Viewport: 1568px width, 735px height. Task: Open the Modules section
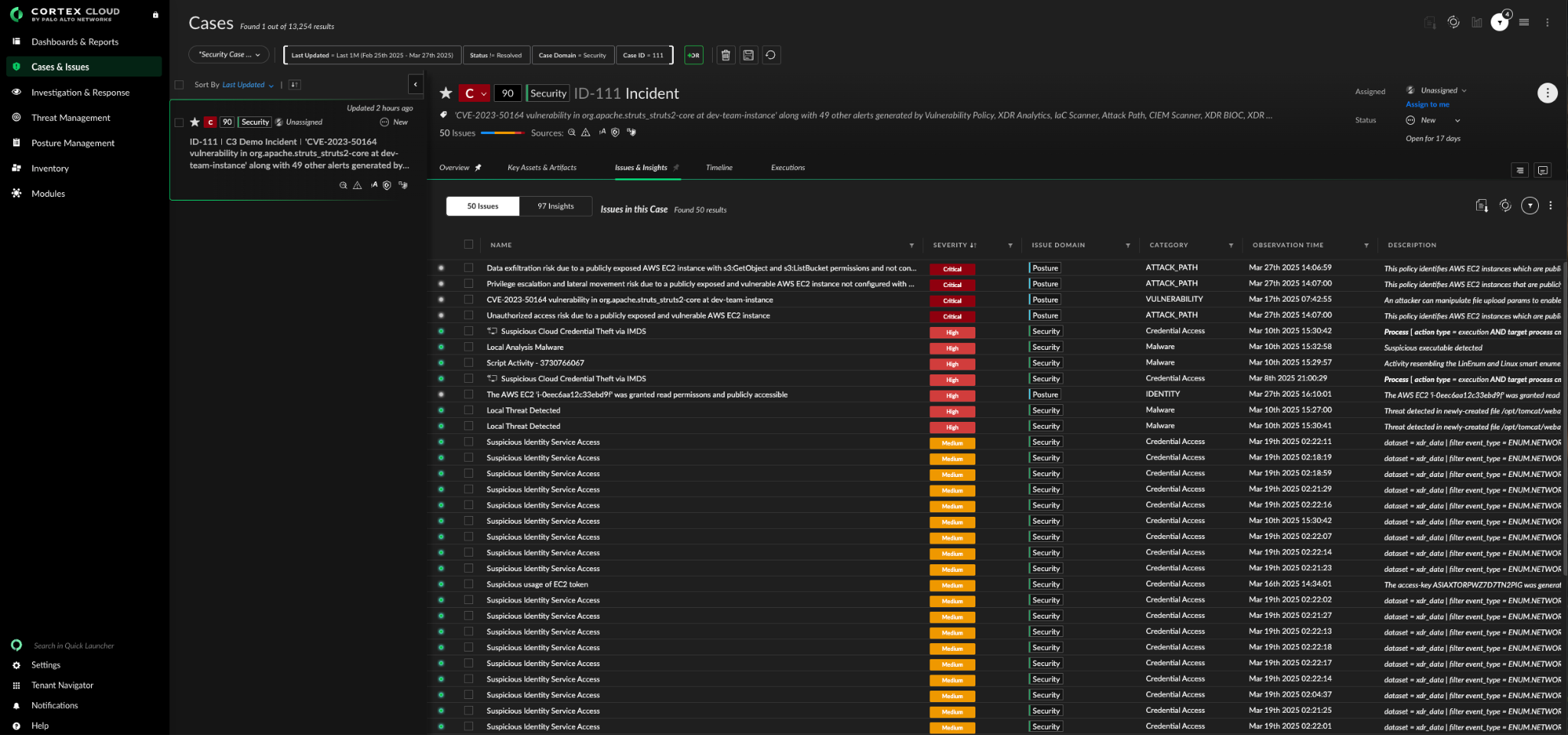(48, 194)
